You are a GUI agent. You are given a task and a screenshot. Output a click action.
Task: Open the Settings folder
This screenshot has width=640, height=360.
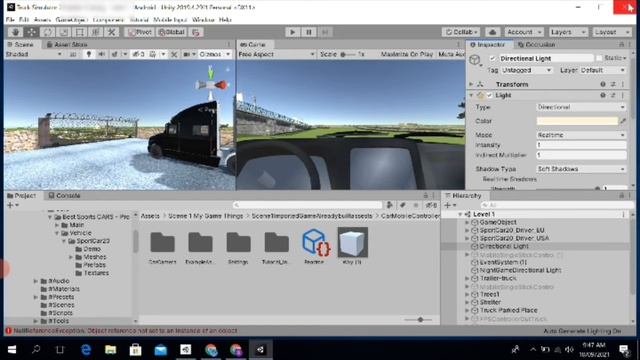point(238,247)
